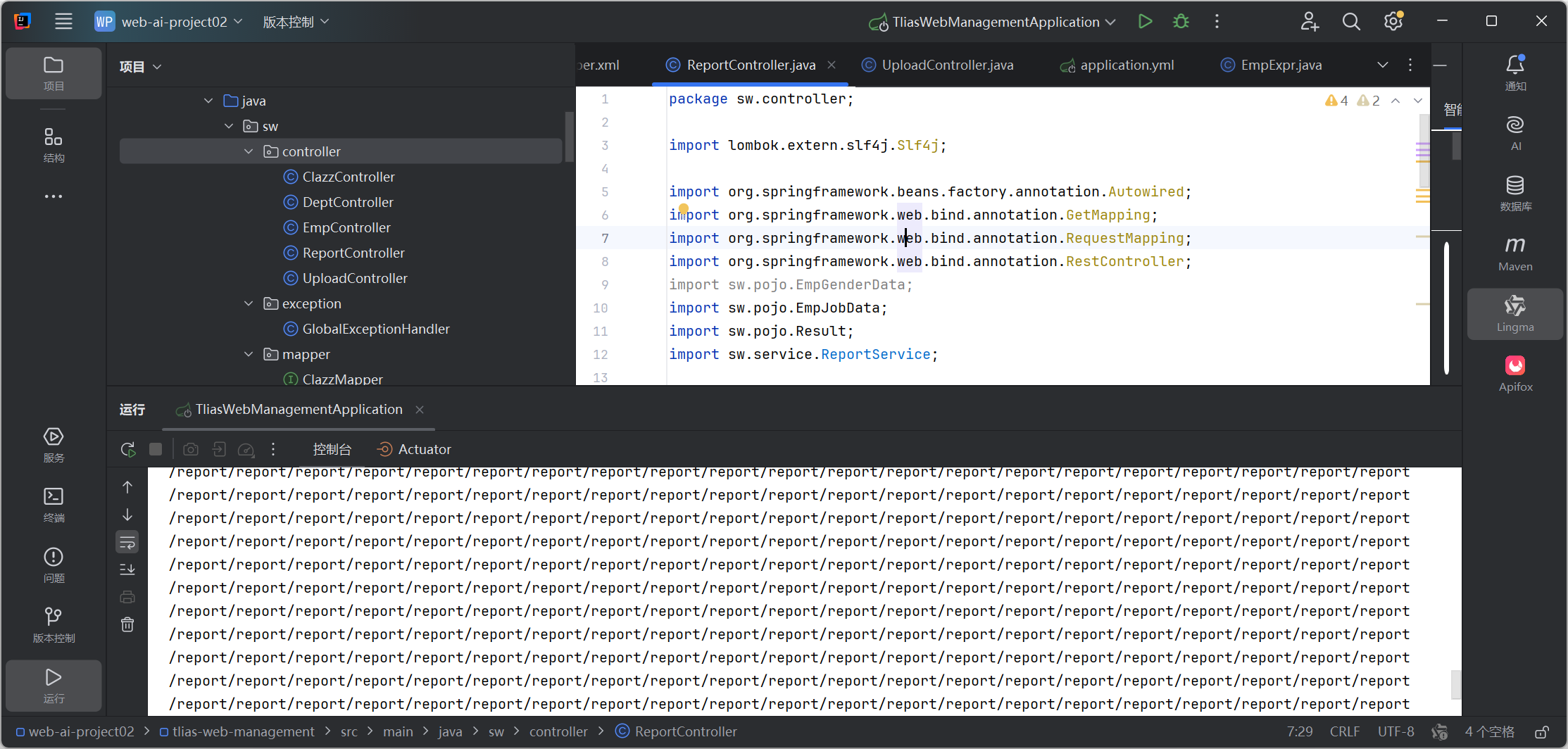Open IDE settings gear
The width and height of the screenshot is (1568, 749).
click(1393, 22)
